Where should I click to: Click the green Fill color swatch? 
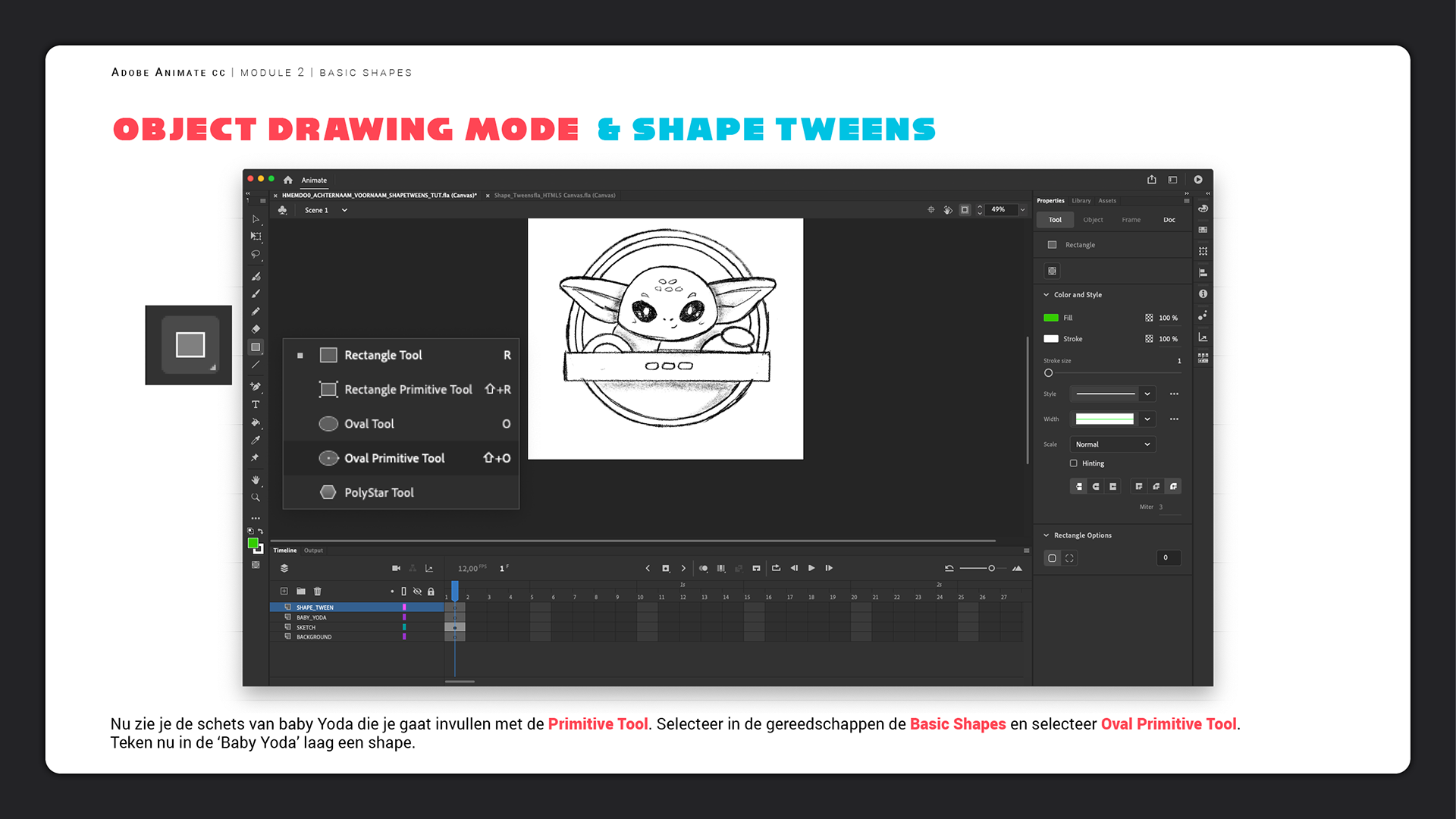1051,318
